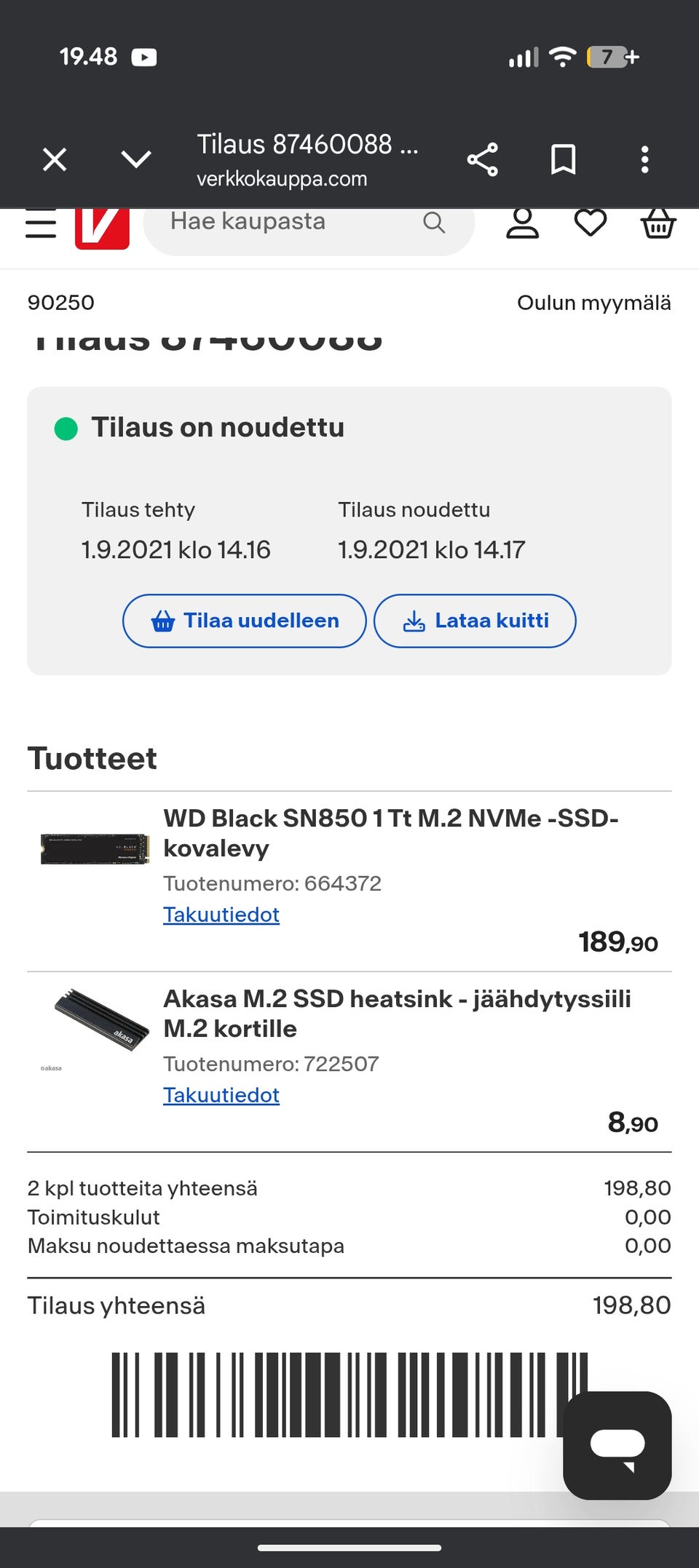Open the user account icon
The width and height of the screenshot is (699, 1568).
click(522, 223)
